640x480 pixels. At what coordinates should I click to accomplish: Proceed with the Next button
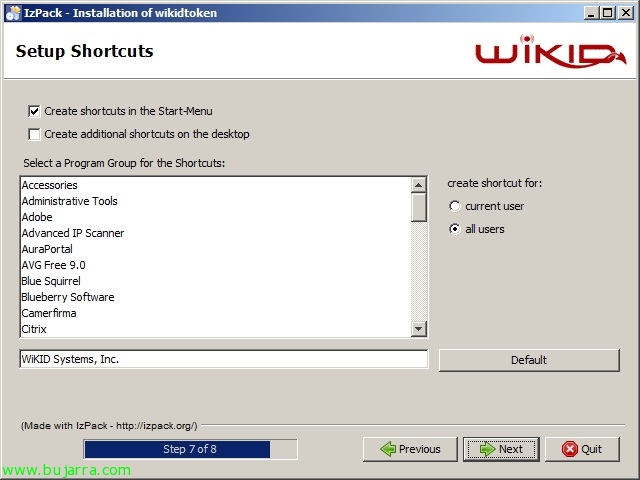(x=501, y=449)
